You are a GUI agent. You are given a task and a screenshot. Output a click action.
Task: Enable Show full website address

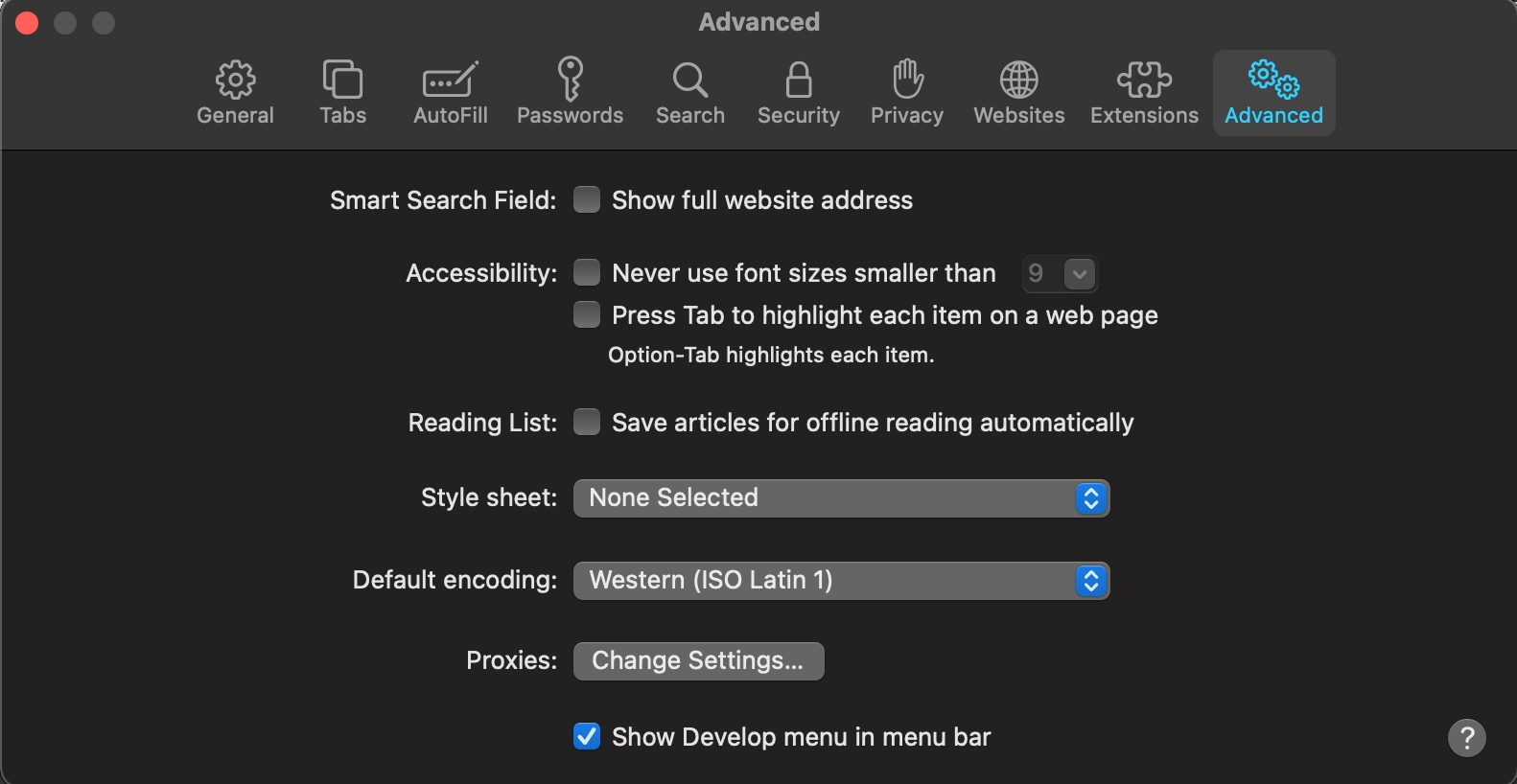point(587,199)
